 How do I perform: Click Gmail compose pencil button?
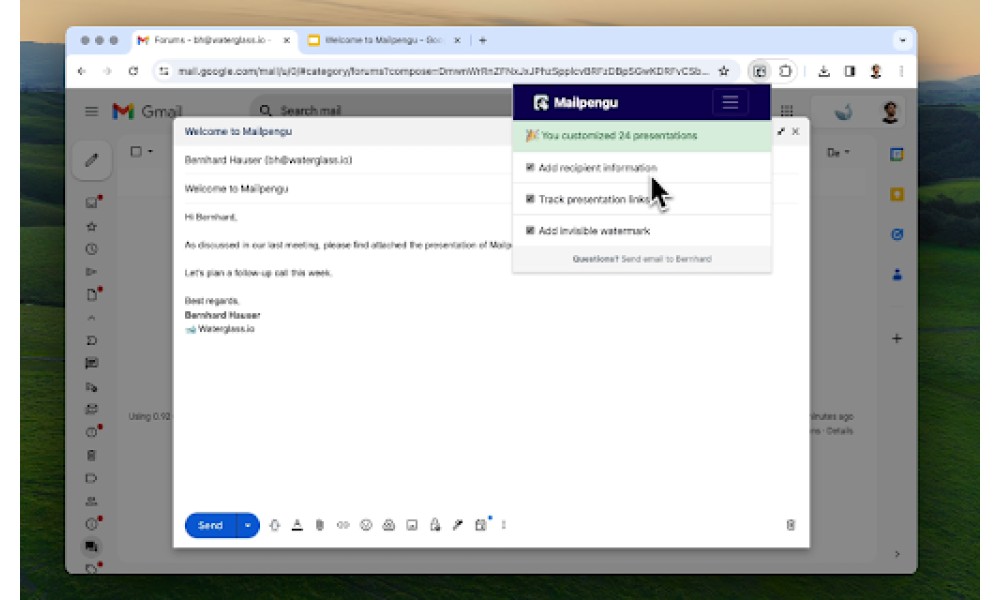[x=92, y=160]
